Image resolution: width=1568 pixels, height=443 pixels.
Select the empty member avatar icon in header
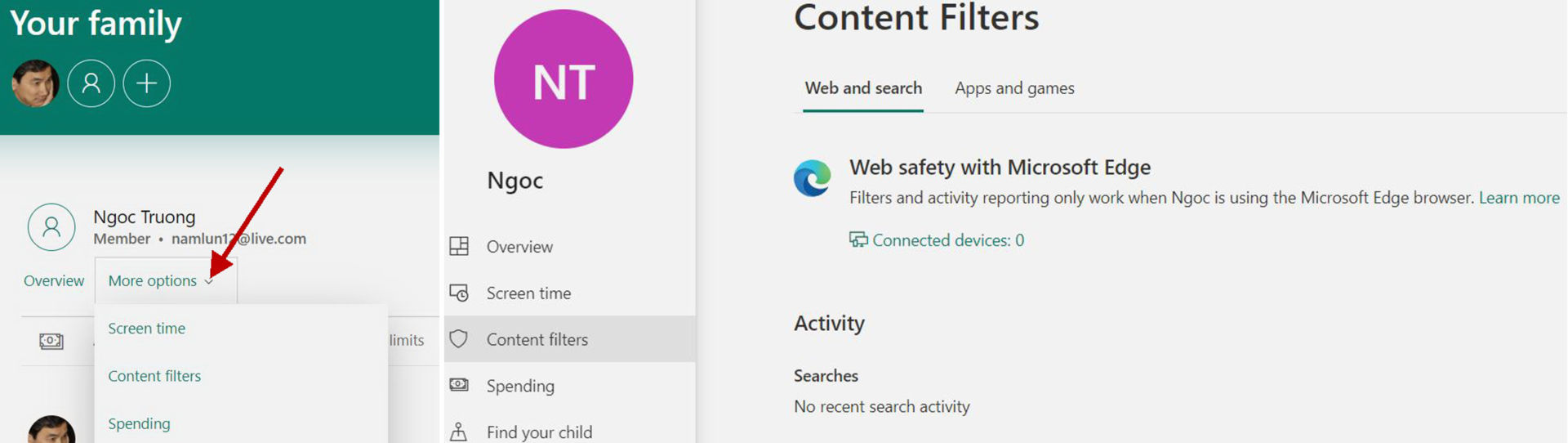(91, 83)
